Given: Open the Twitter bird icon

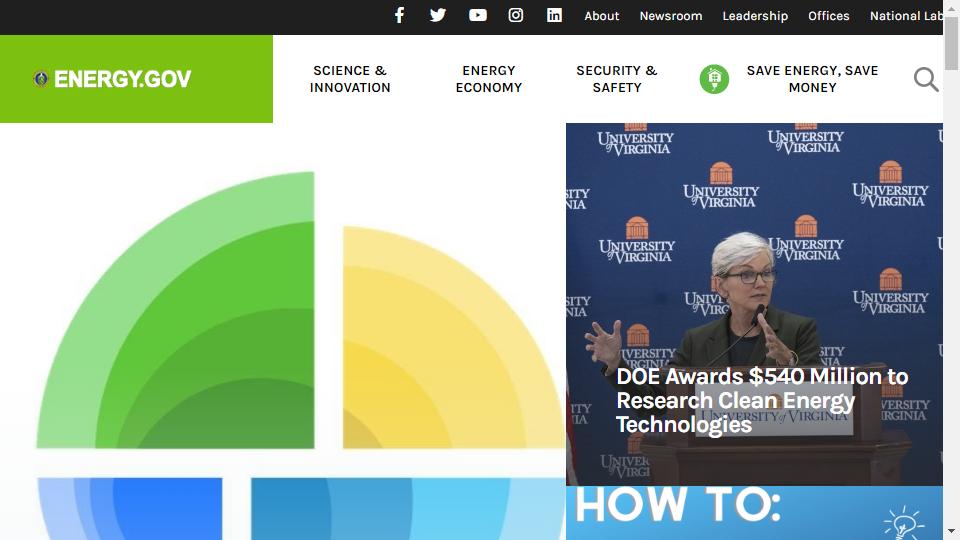Looking at the screenshot, I should pos(438,15).
